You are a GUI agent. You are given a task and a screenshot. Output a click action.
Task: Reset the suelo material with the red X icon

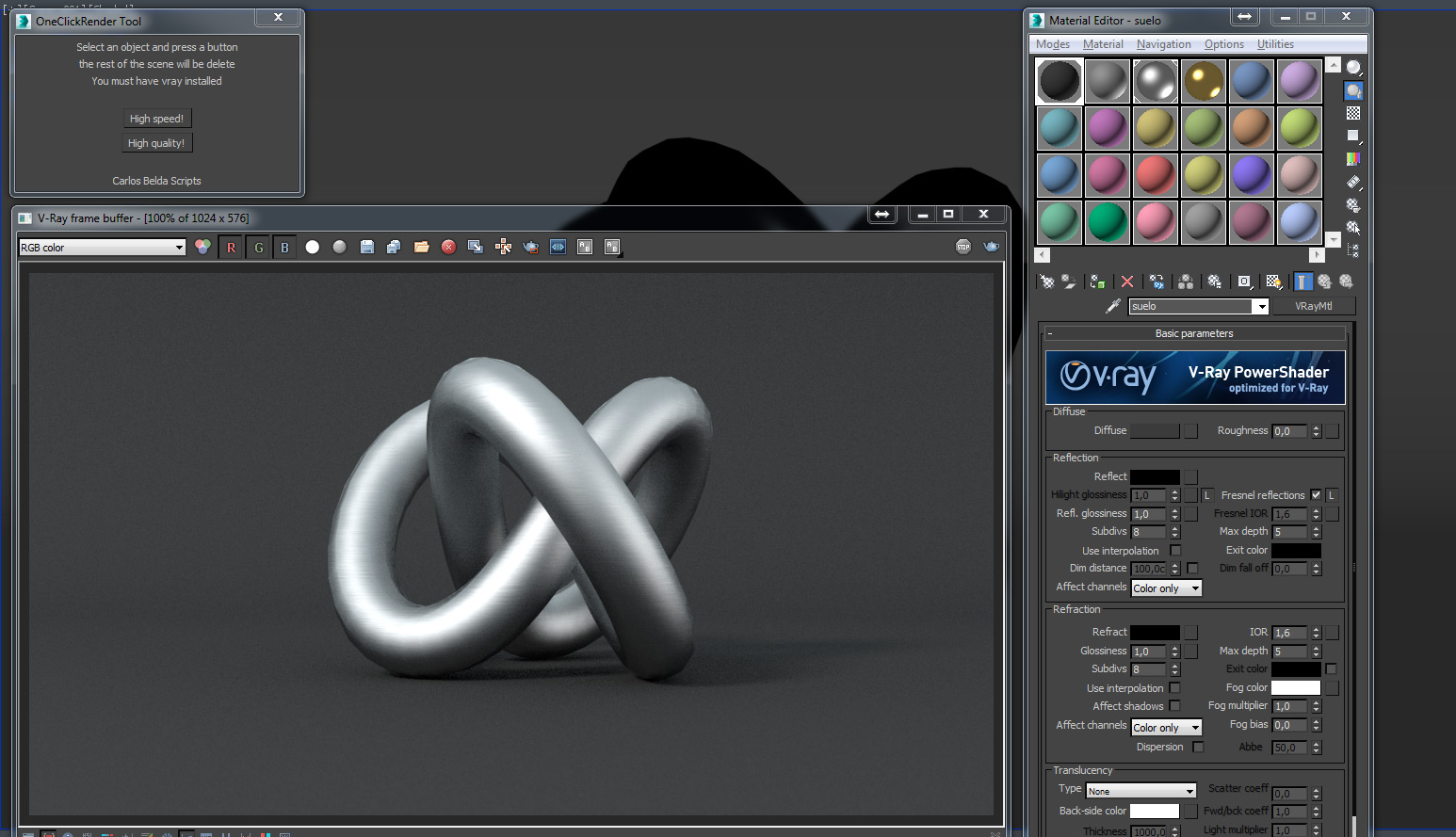[x=1127, y=282]
